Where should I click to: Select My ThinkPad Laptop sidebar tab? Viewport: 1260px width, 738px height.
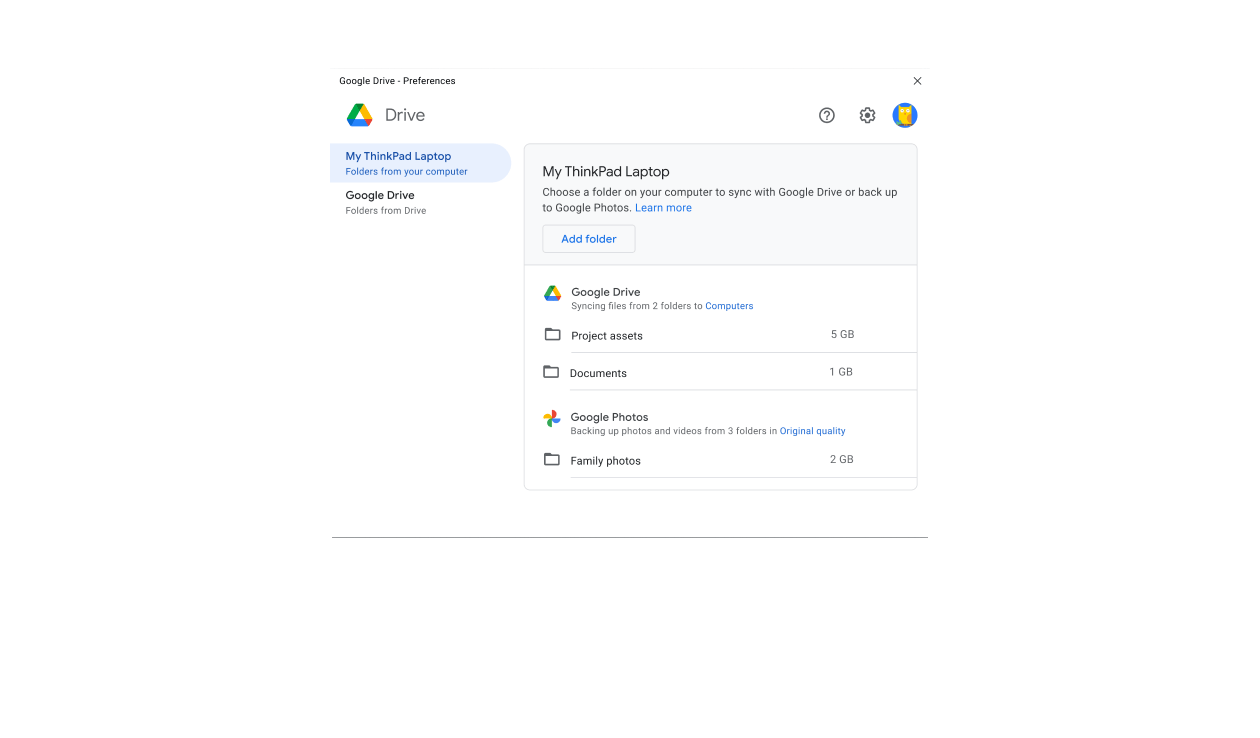[420, 163]
